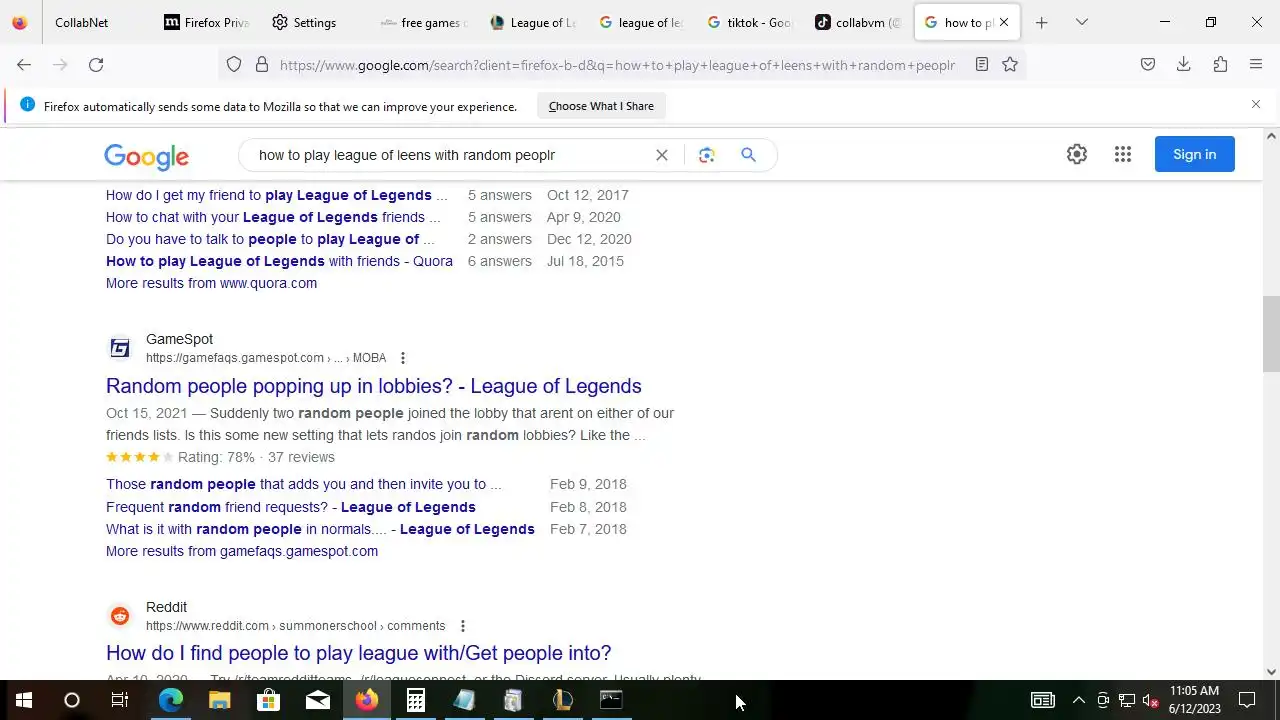
Task: Bookmark this page with the star
Action: [1010, 65]
